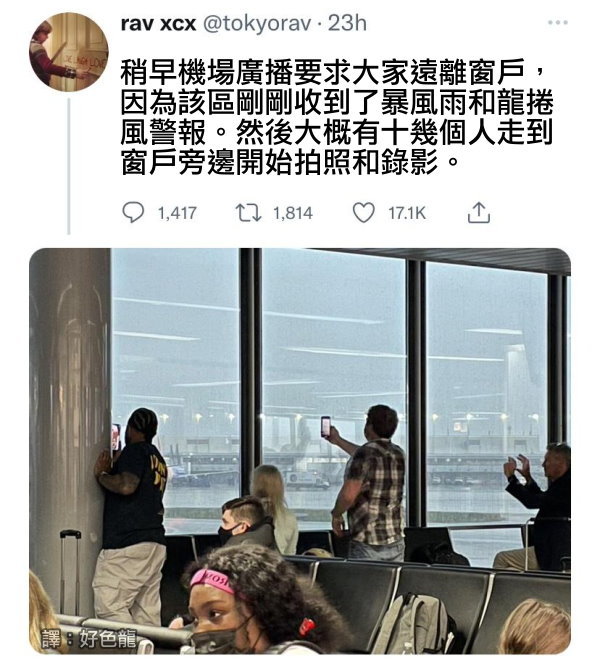
Task: Enlarge the attached airport window photo
Action: pyautogui.click(x=300, y=451)
